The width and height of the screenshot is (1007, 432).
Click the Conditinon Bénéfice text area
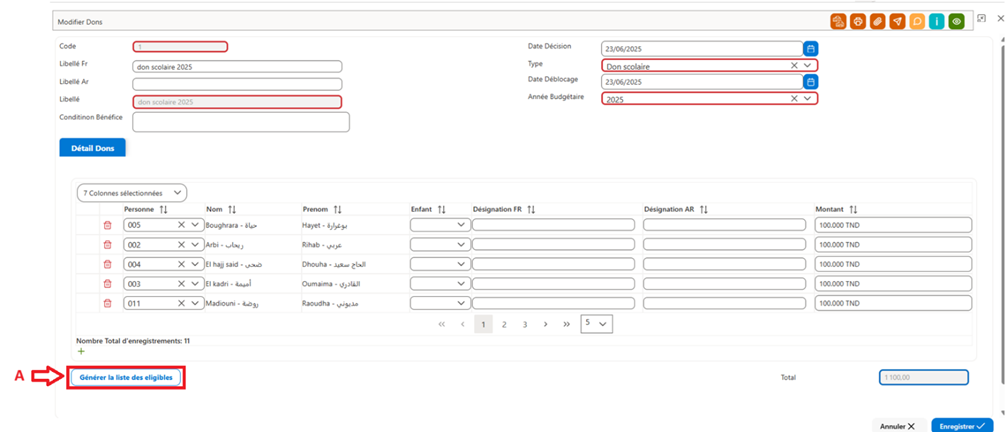[241, 122]
